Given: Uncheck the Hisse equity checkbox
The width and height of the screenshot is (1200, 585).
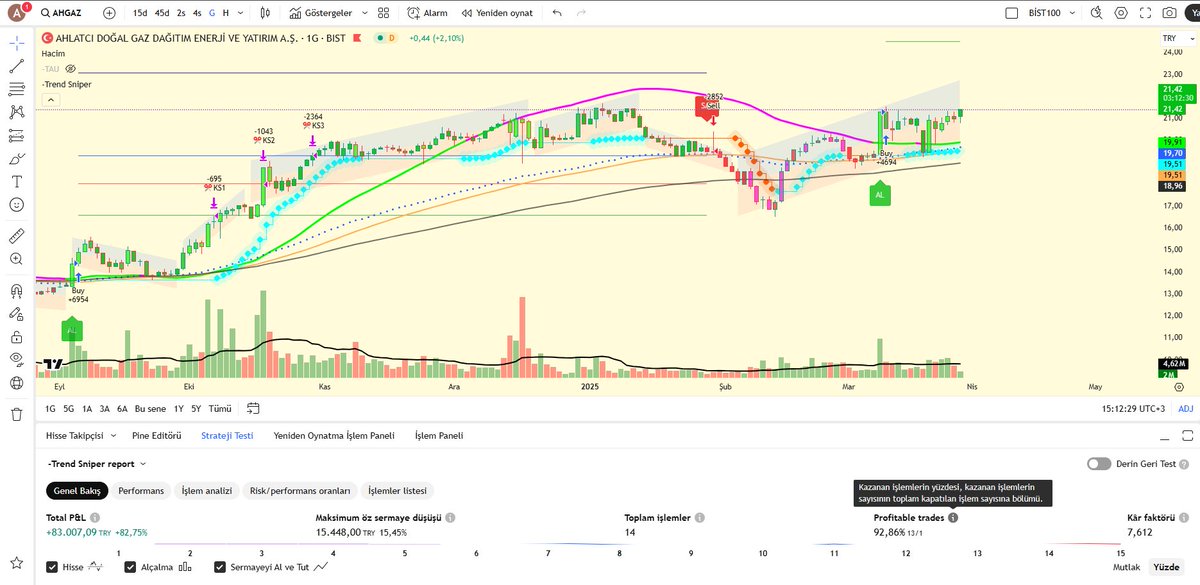Looking at the screenshot, I should pyautogui.click(x=52, y=567).
